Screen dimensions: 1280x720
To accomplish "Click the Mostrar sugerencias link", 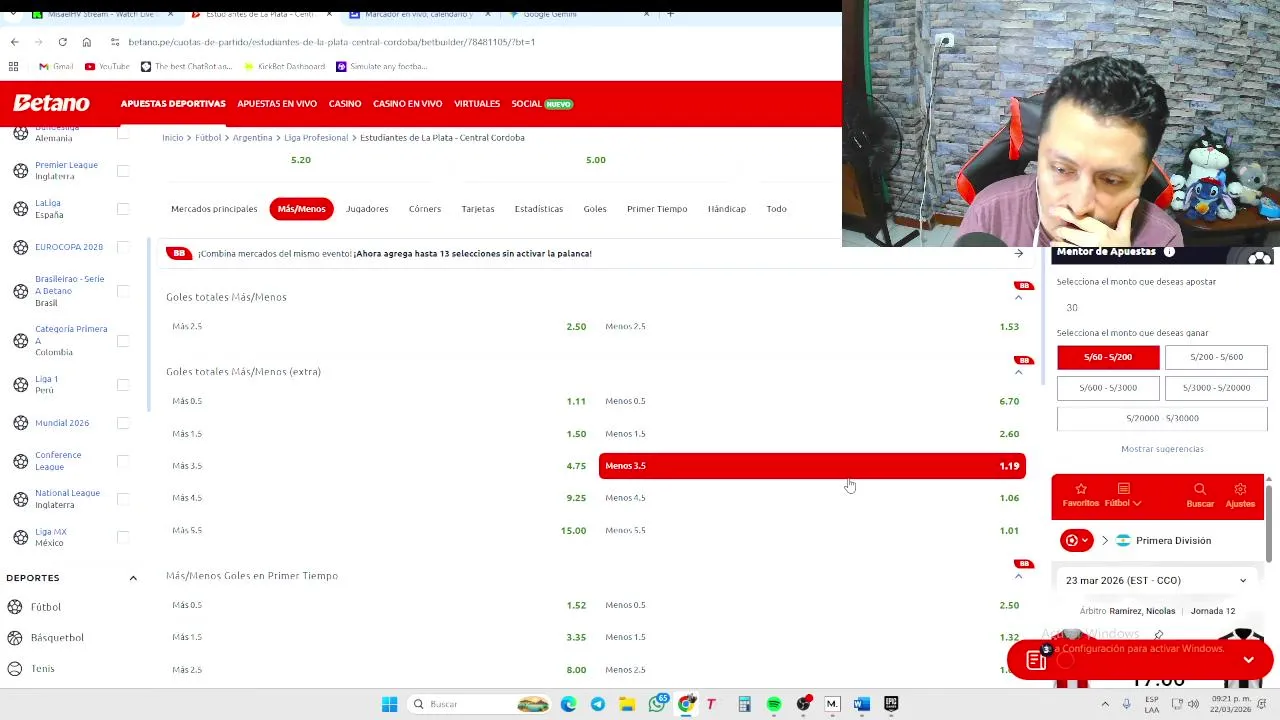I will [x=1162, y=449].
